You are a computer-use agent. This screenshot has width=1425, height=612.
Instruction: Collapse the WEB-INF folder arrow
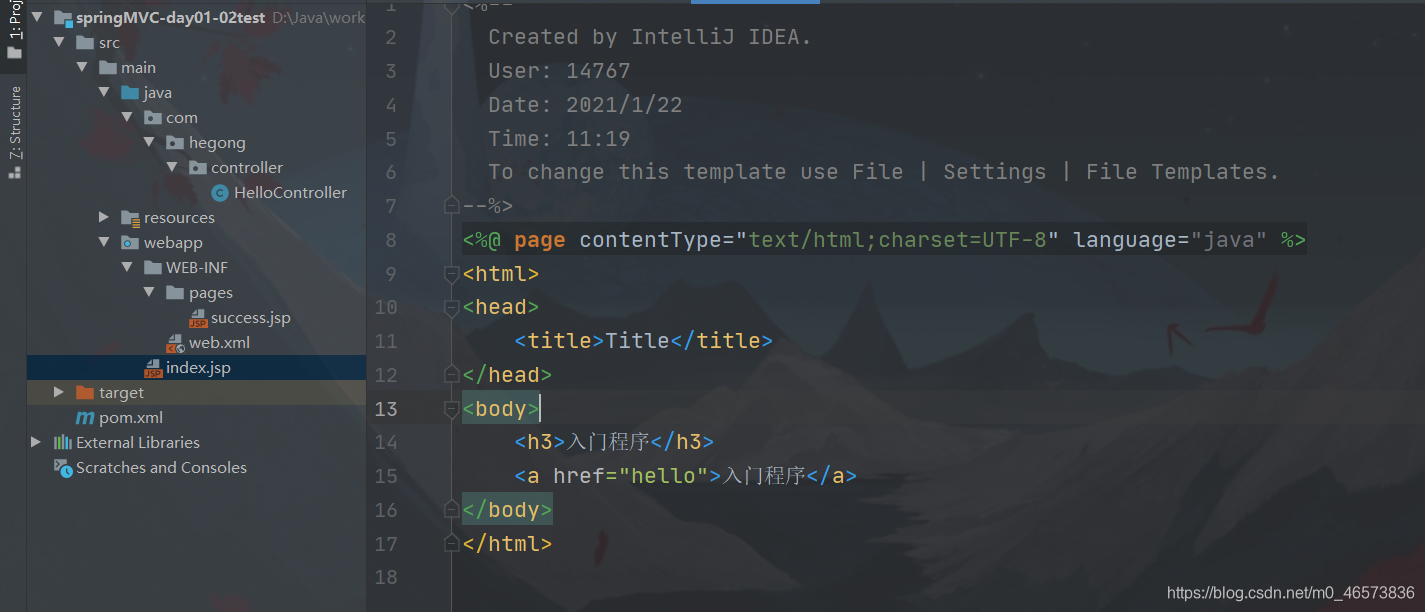tap(127, 268)
